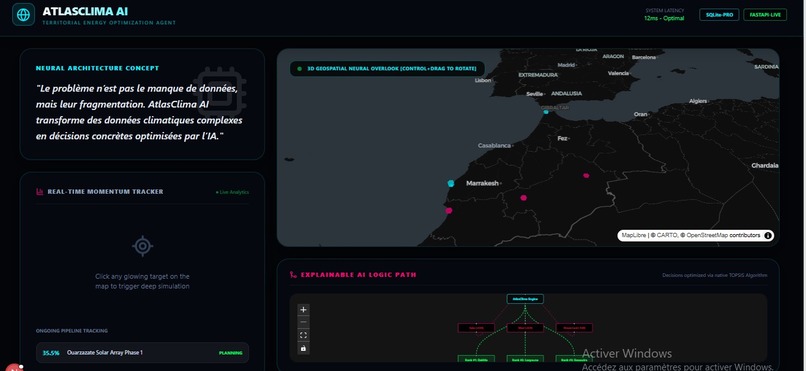Click the Seville label on the map

click(535, 94)
